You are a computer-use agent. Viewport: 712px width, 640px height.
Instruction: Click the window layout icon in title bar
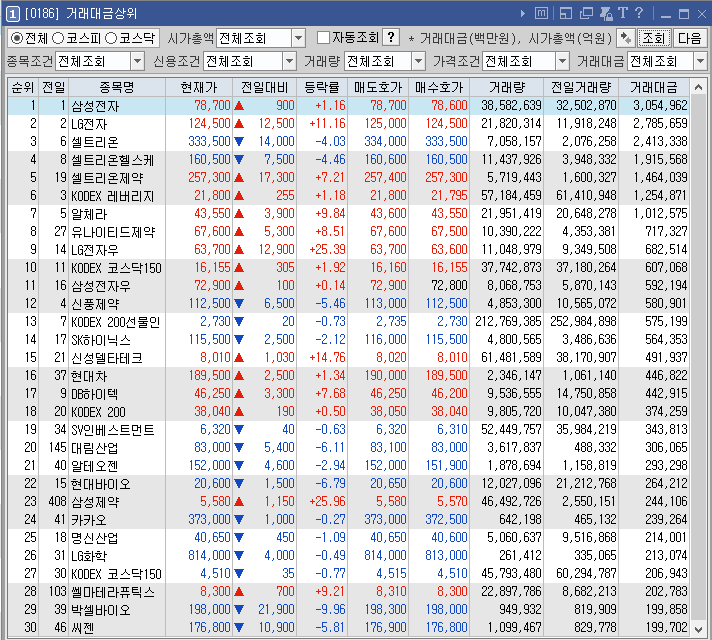pyautogui.click(x=566, y=14)
